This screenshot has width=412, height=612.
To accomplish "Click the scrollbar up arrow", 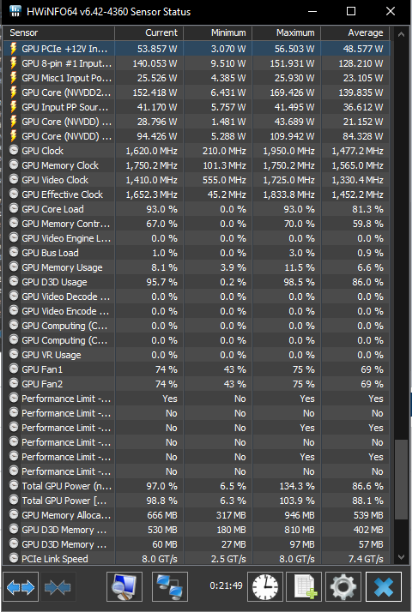I will 401,34.
